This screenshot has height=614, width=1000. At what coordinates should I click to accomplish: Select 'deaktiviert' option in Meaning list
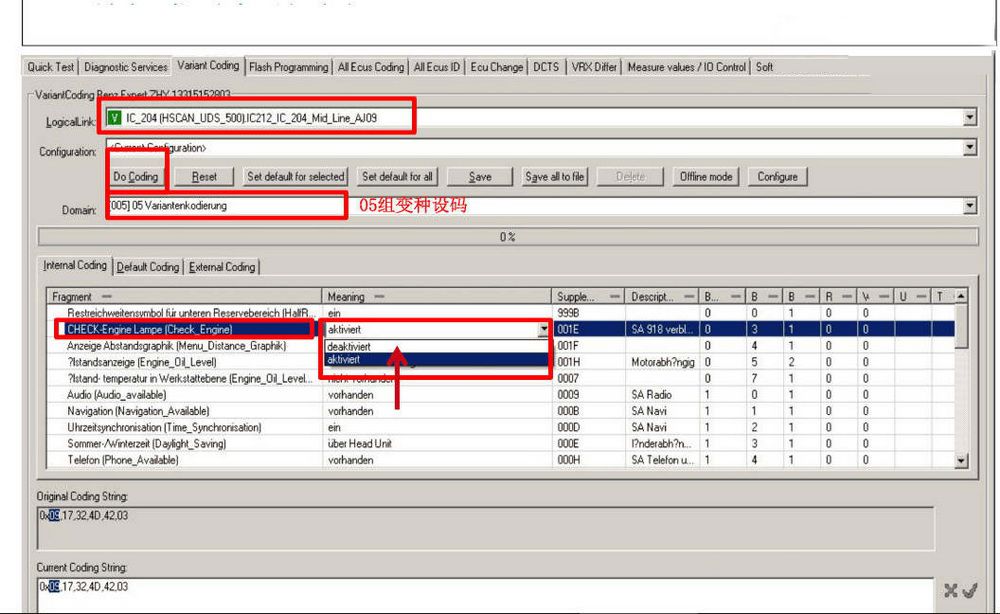349,346
